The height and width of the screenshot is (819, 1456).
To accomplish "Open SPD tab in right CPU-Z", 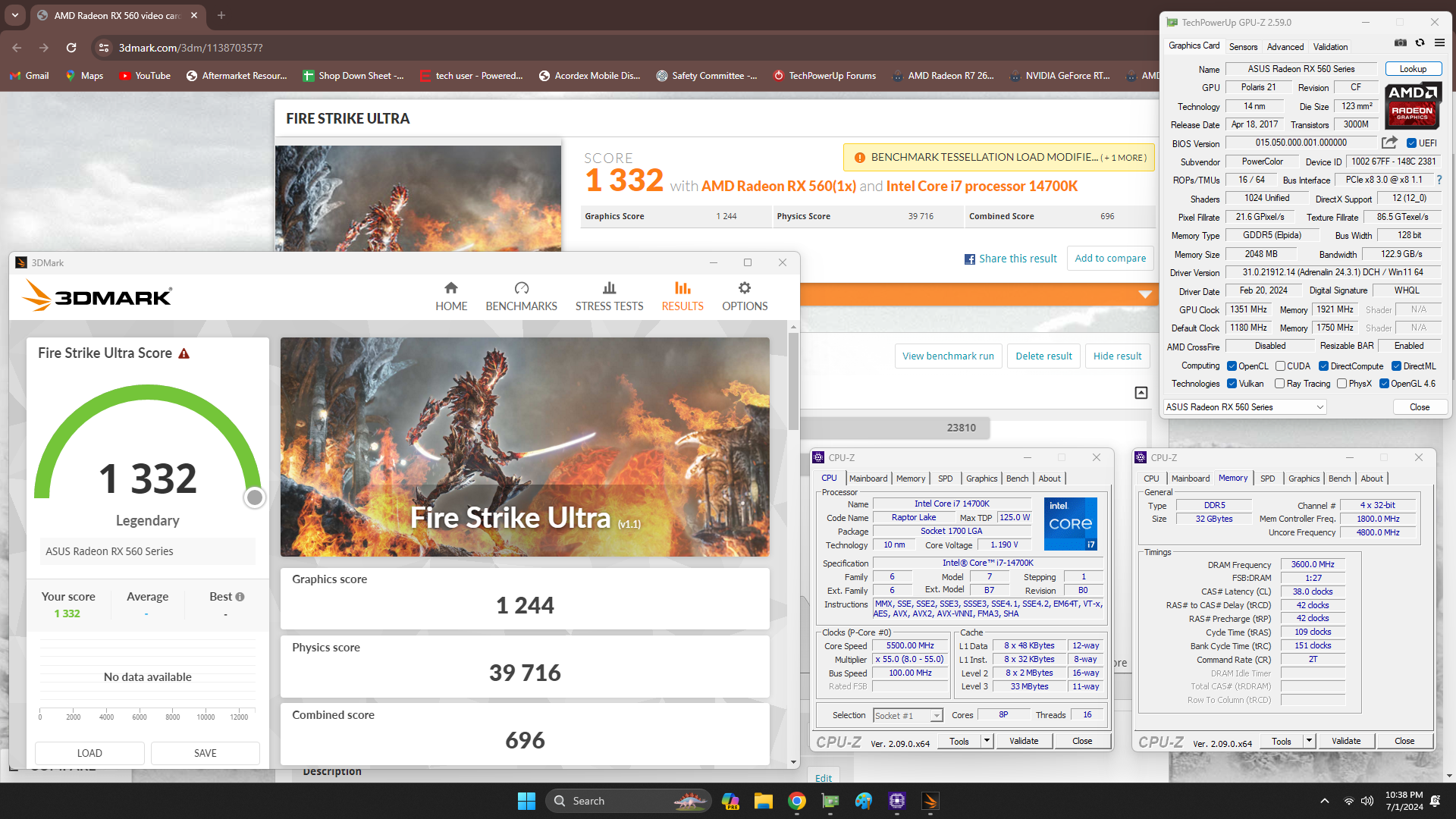I will point(1267,479).
